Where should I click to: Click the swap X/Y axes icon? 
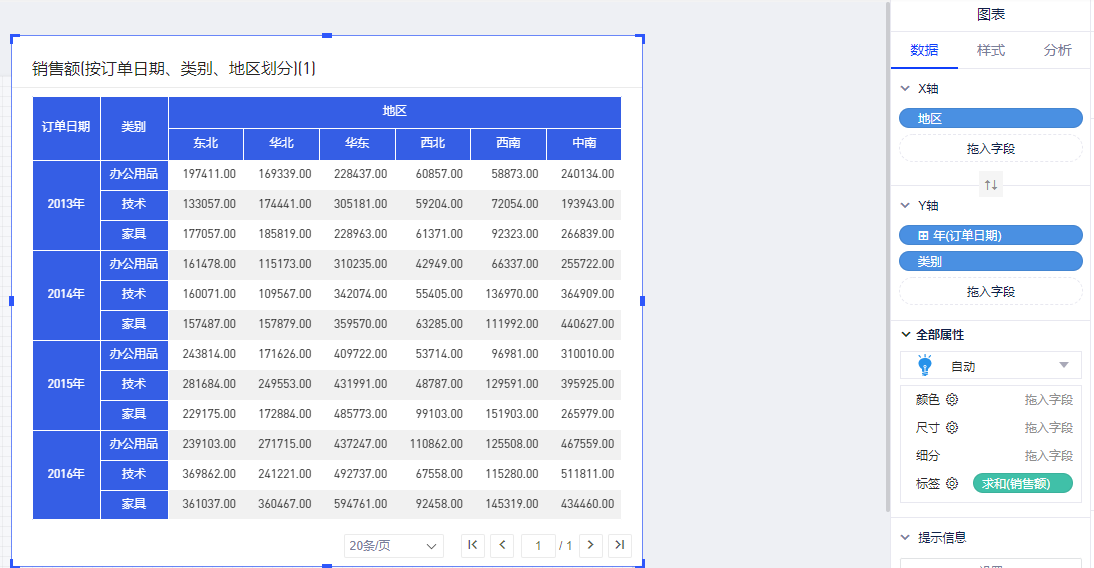pos(990,185)
